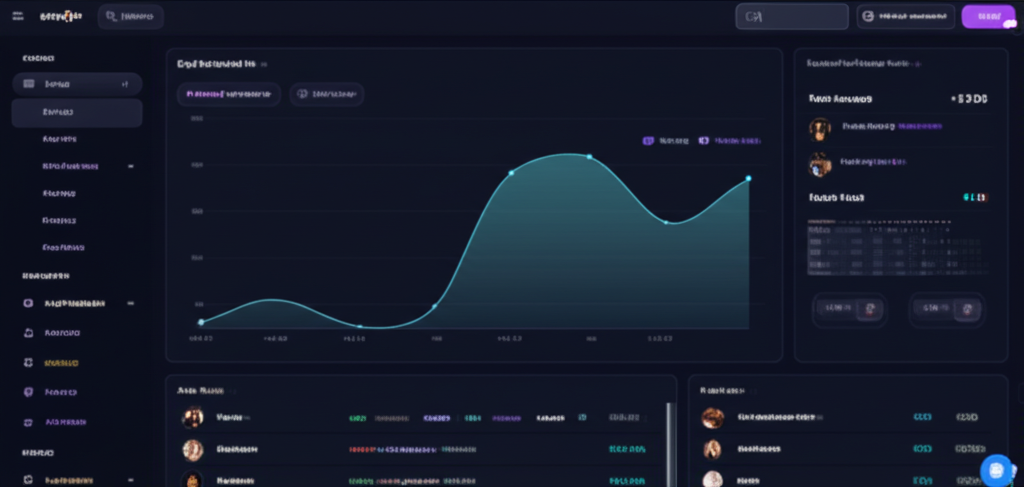Expand the third sidebar sub-item with the dash
The width and height of the screenshot is (1024, 487).
[x=130, y=166]
